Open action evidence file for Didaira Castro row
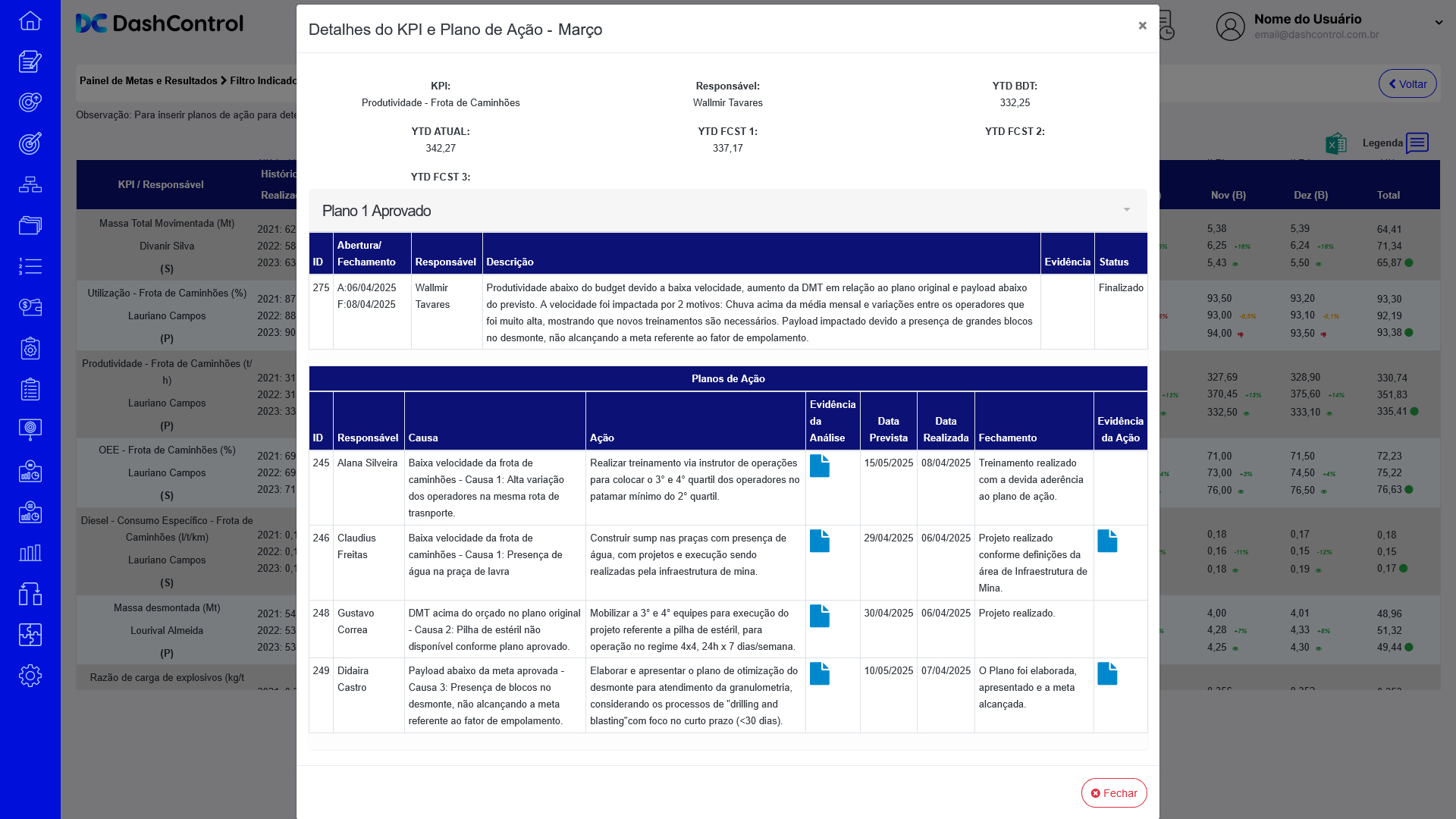The width and height of the screenshot is (1456, 819). (1107, 673)
